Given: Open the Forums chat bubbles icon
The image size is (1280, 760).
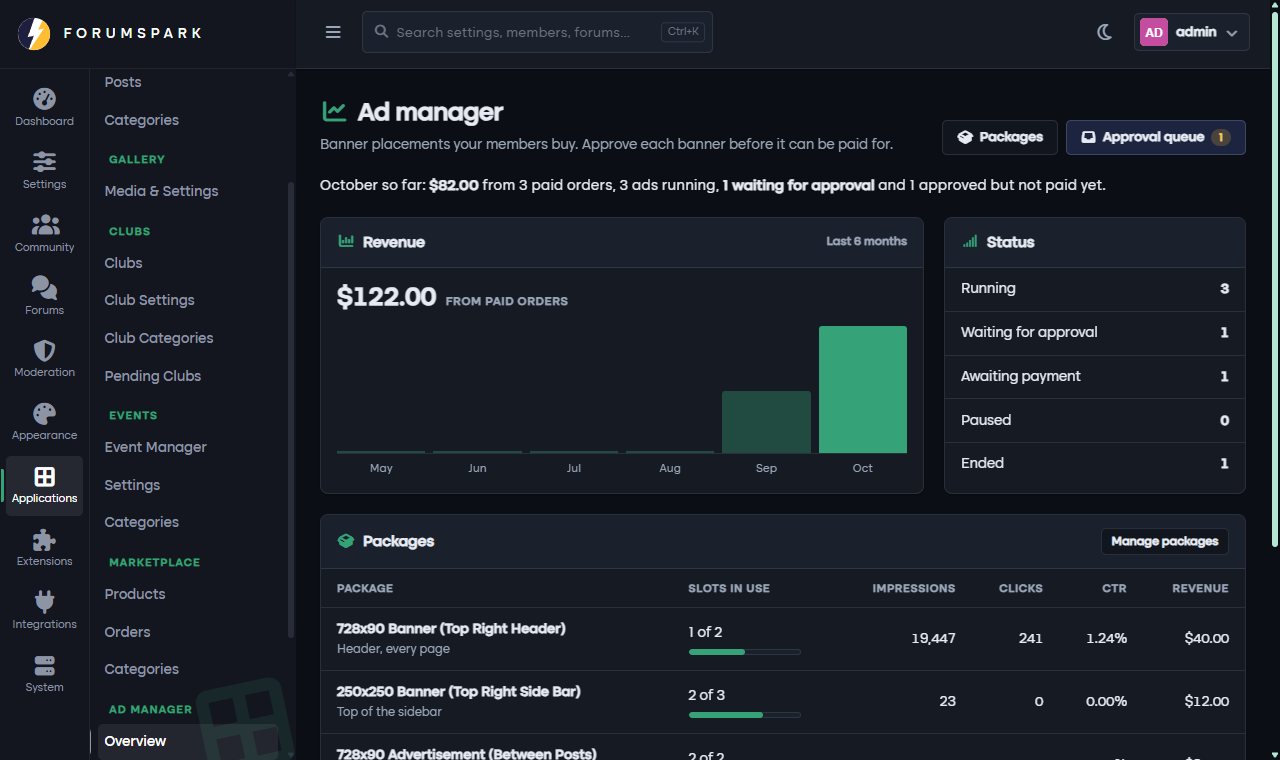Looking at the screenshot, I should (44, 288).
